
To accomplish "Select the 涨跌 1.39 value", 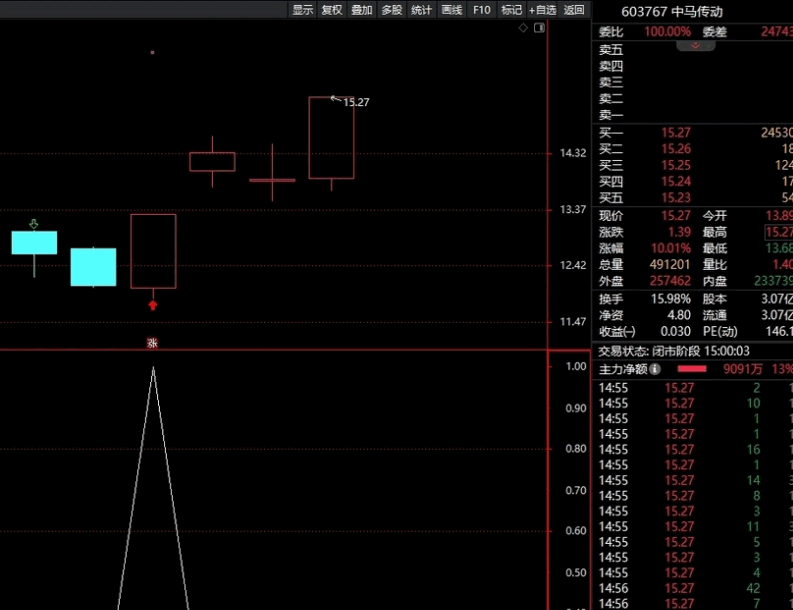I will pyautogui.click(x=679, y=232).
